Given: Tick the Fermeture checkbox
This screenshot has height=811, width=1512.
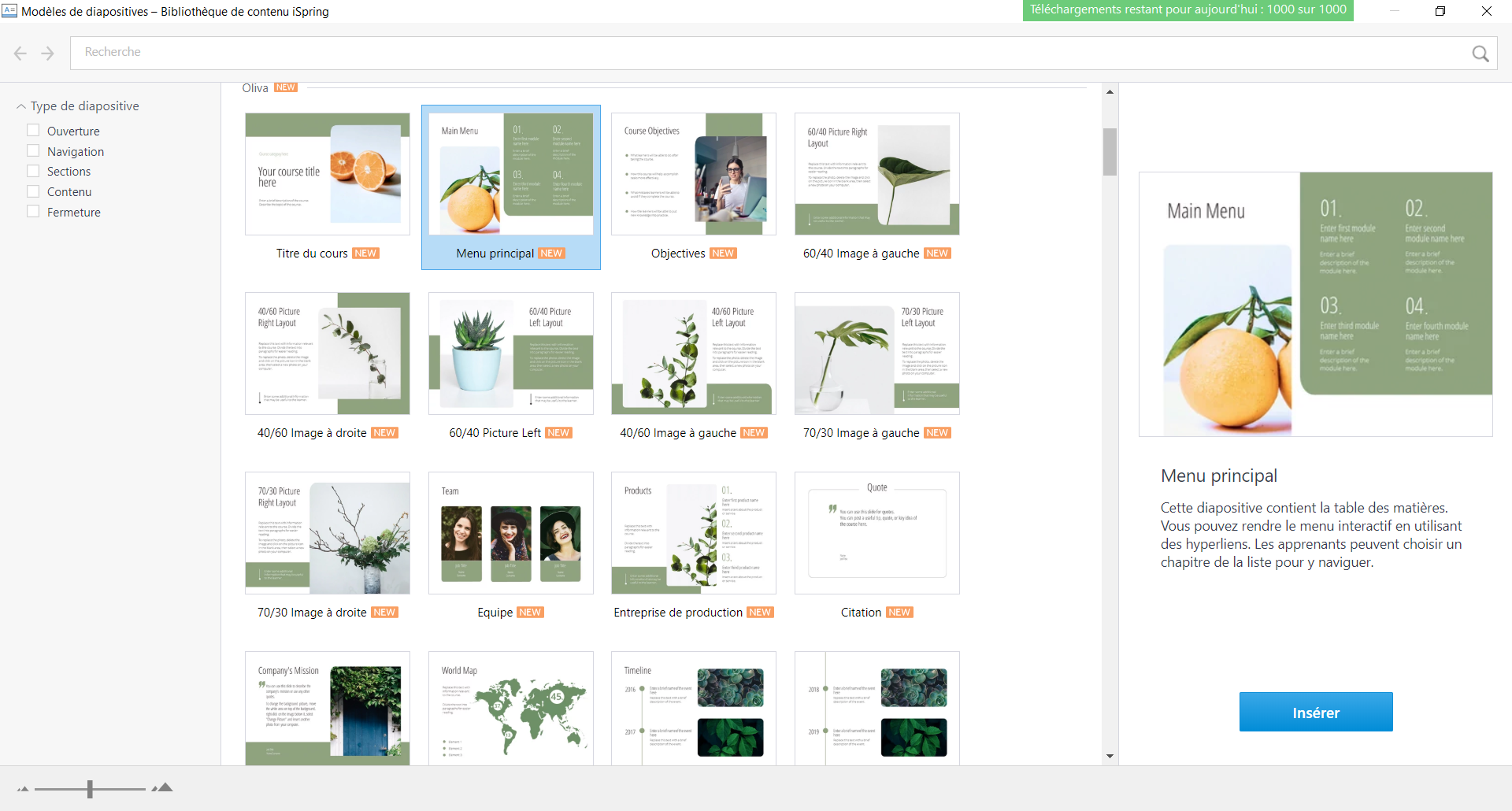Looking at the screenshot, I should tap(33, 212).
